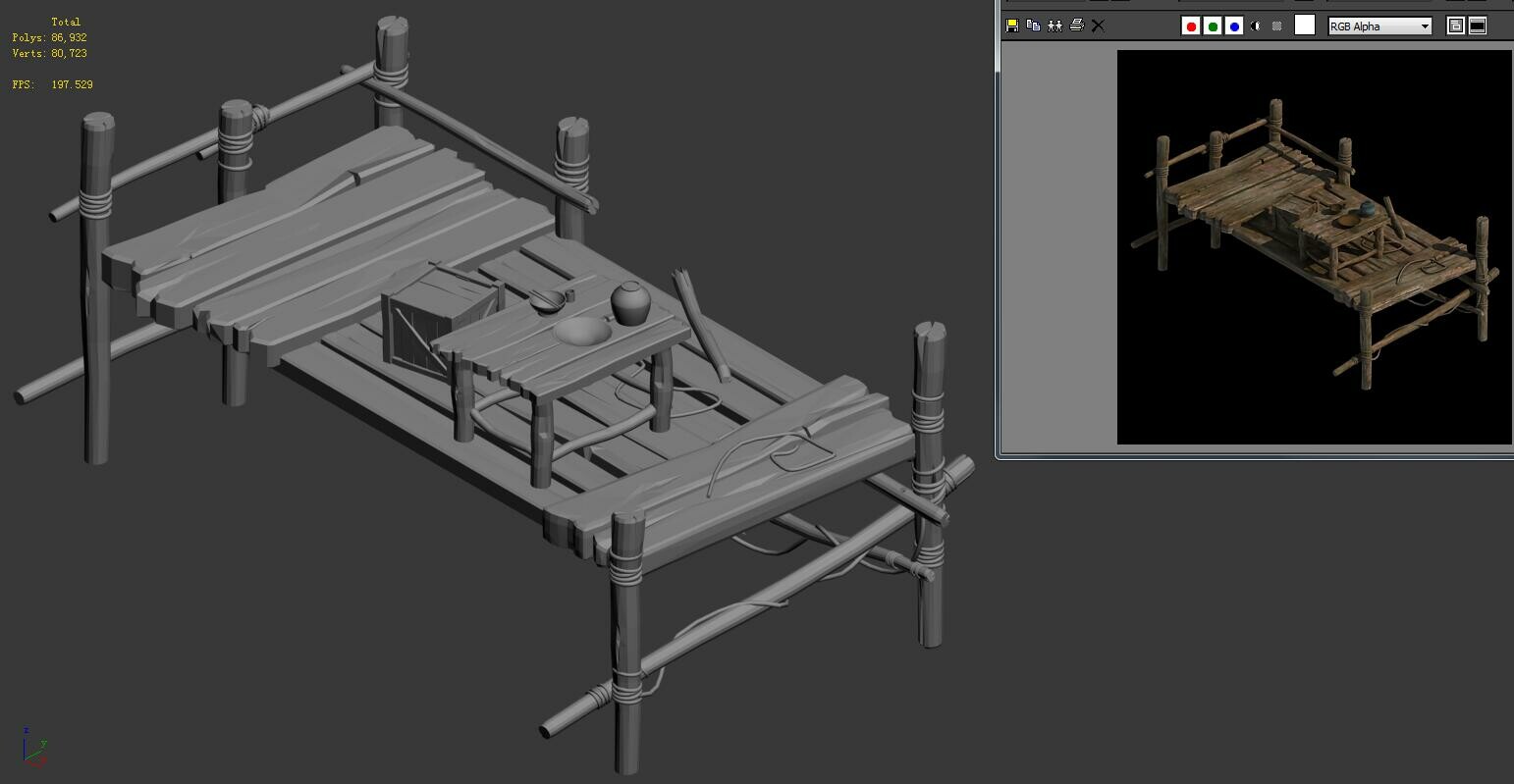Screen dimensions: 1514x784
Task: Click the Verts count statistic
Action: coord(50,53)
